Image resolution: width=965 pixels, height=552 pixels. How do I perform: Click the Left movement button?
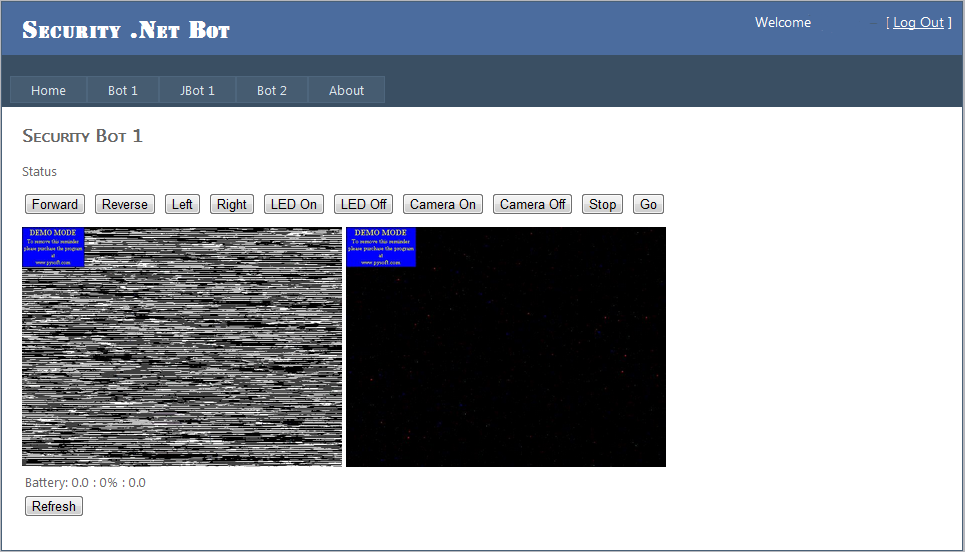[x=182, y=205]
